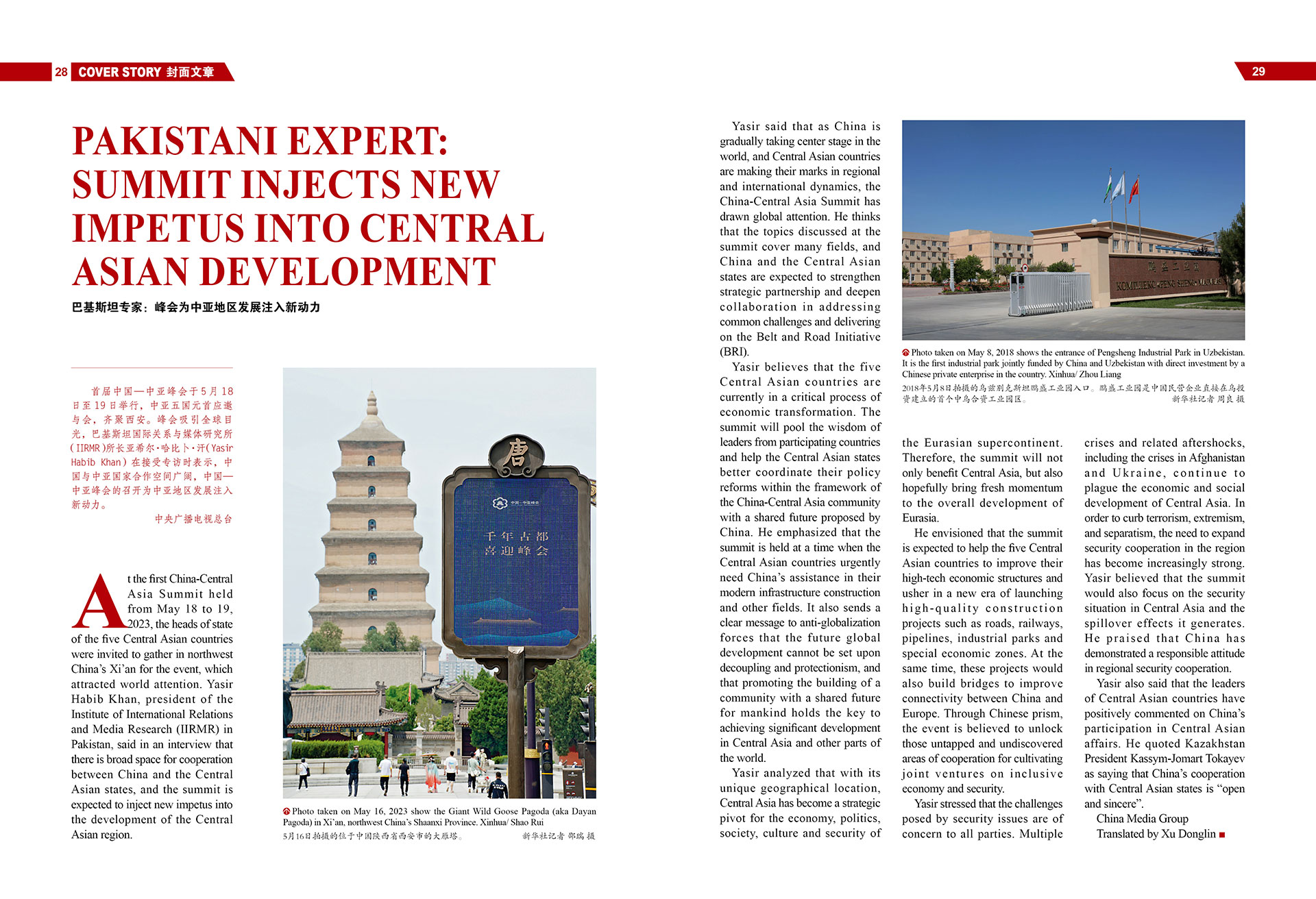
Task: Click the page number 28 label
Action: (61, 72)
